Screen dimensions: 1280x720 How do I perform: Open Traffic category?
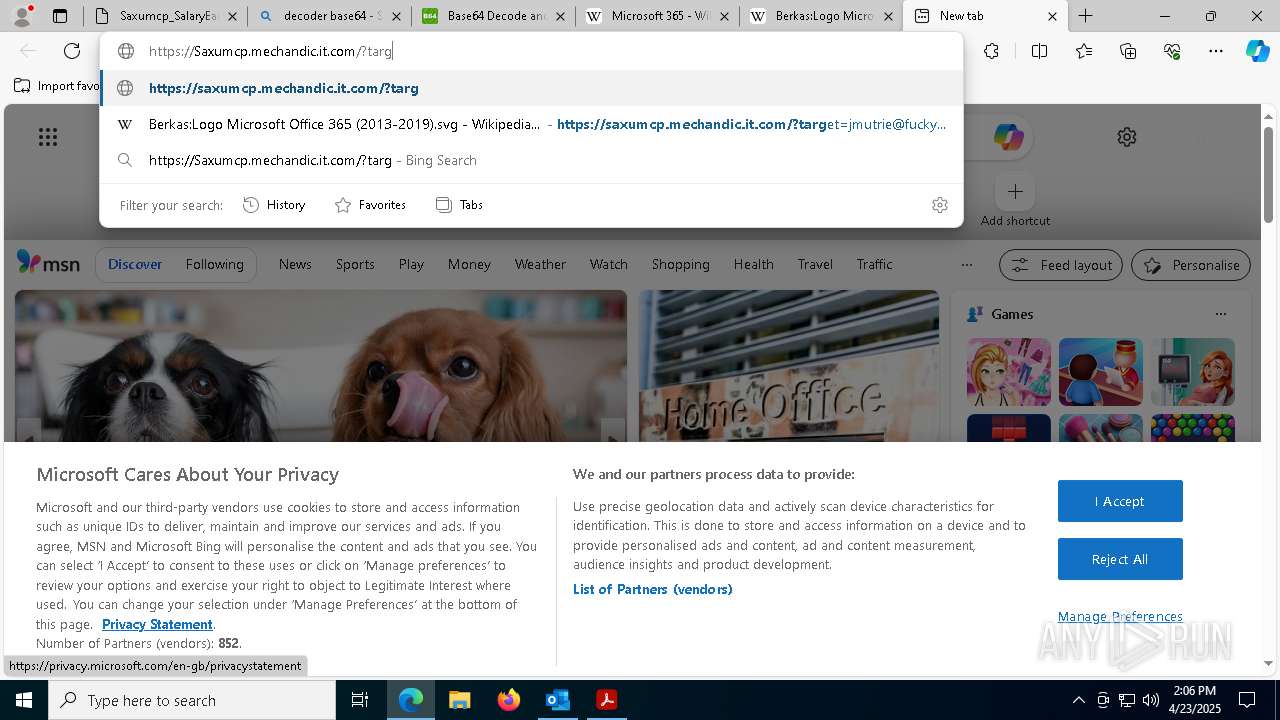[874, 264]
